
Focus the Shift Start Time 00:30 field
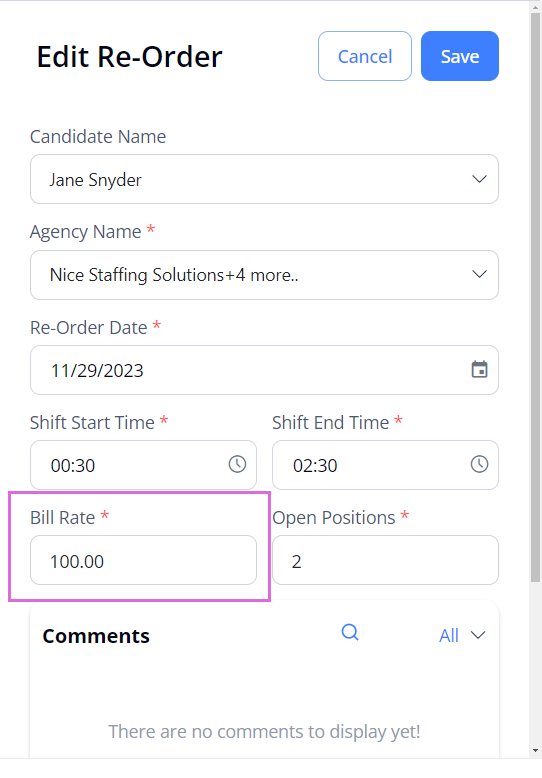[143, 465]
